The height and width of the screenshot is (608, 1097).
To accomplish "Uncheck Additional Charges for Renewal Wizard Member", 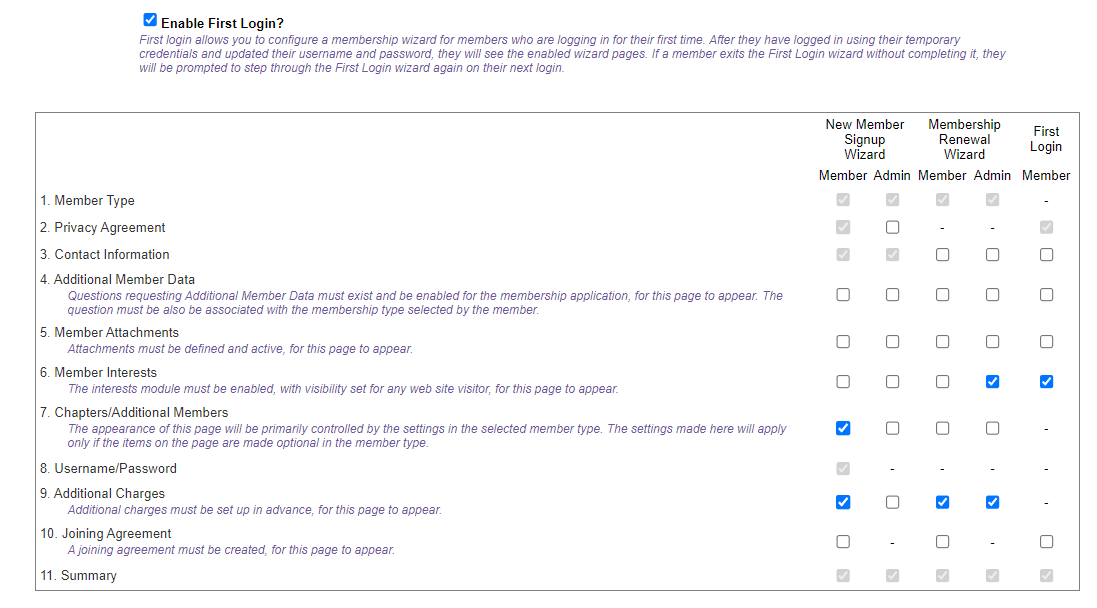I will (942, 502).
